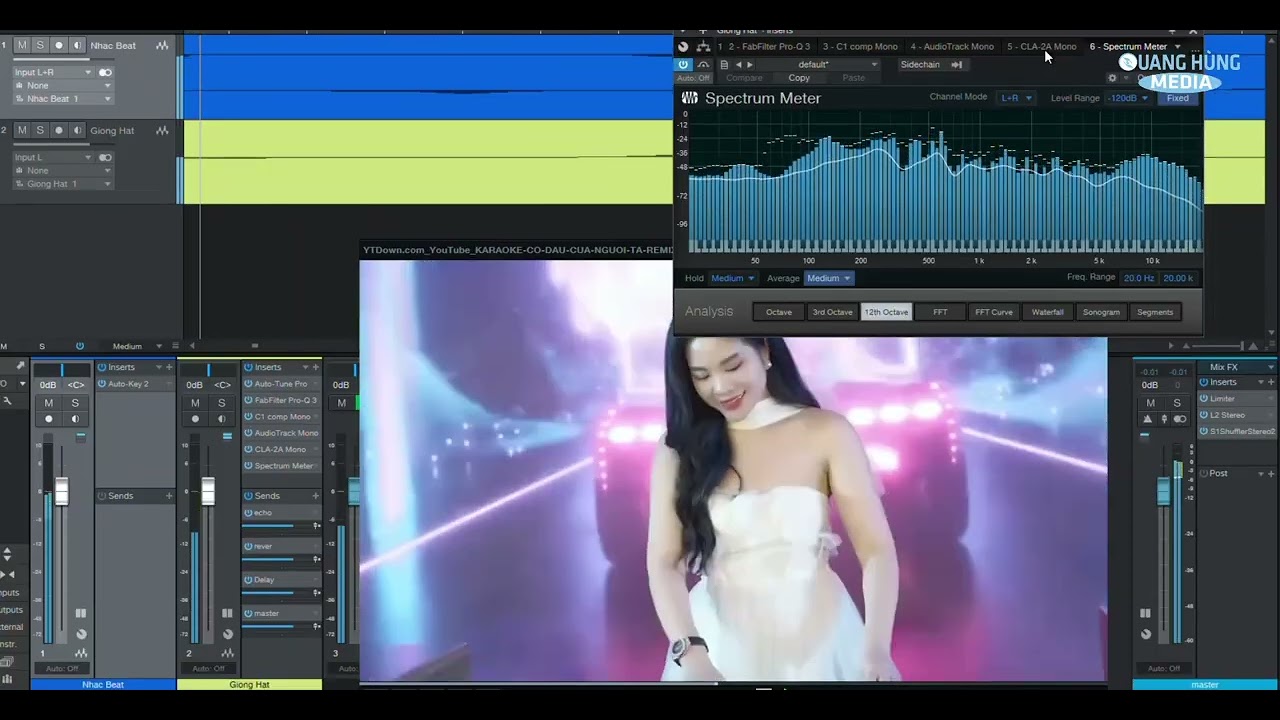Add a send to Nhac Beat channel
Screen dimensions: 1280x720
point(169,496)
